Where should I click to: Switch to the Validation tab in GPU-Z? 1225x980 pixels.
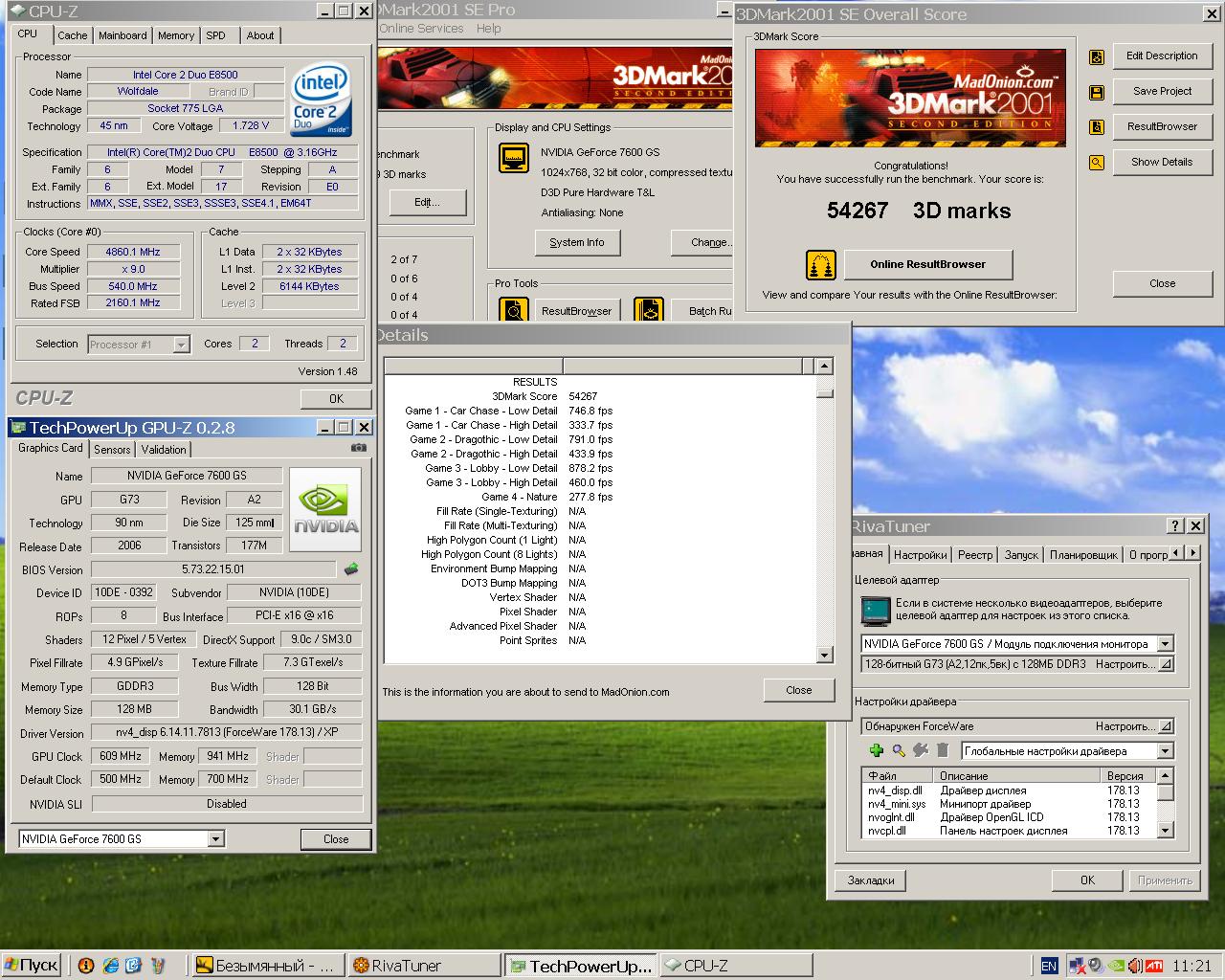pyautogui.click(x=164, y=449)
